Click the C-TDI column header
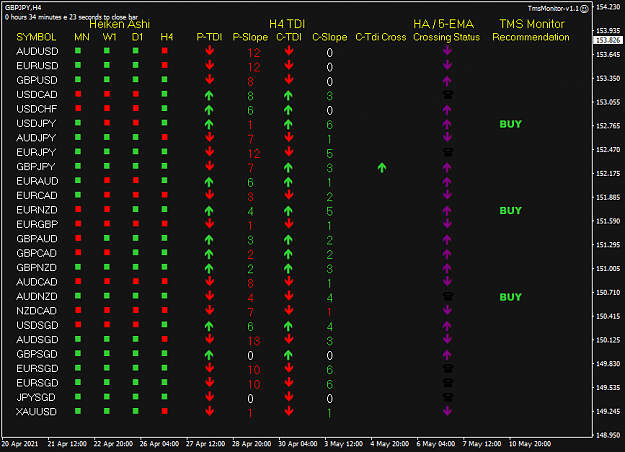 (x=289, y=37)
